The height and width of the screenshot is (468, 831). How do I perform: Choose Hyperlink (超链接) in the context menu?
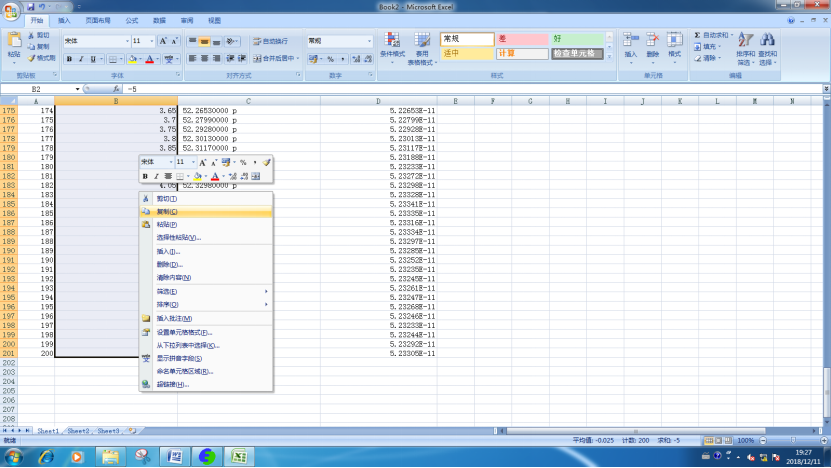pyautogui.click(x=206, y=384)
